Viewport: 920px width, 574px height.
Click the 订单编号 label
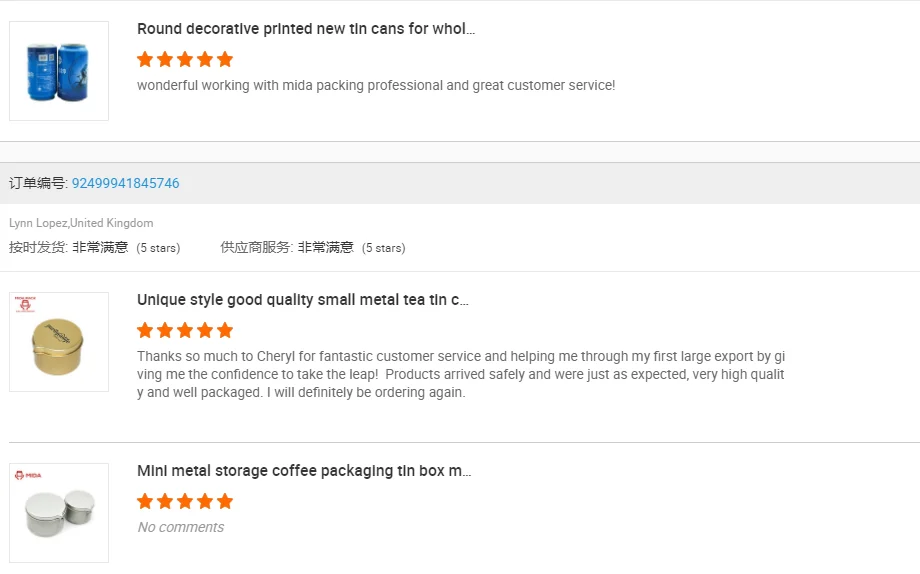click(x=38, y=183)
